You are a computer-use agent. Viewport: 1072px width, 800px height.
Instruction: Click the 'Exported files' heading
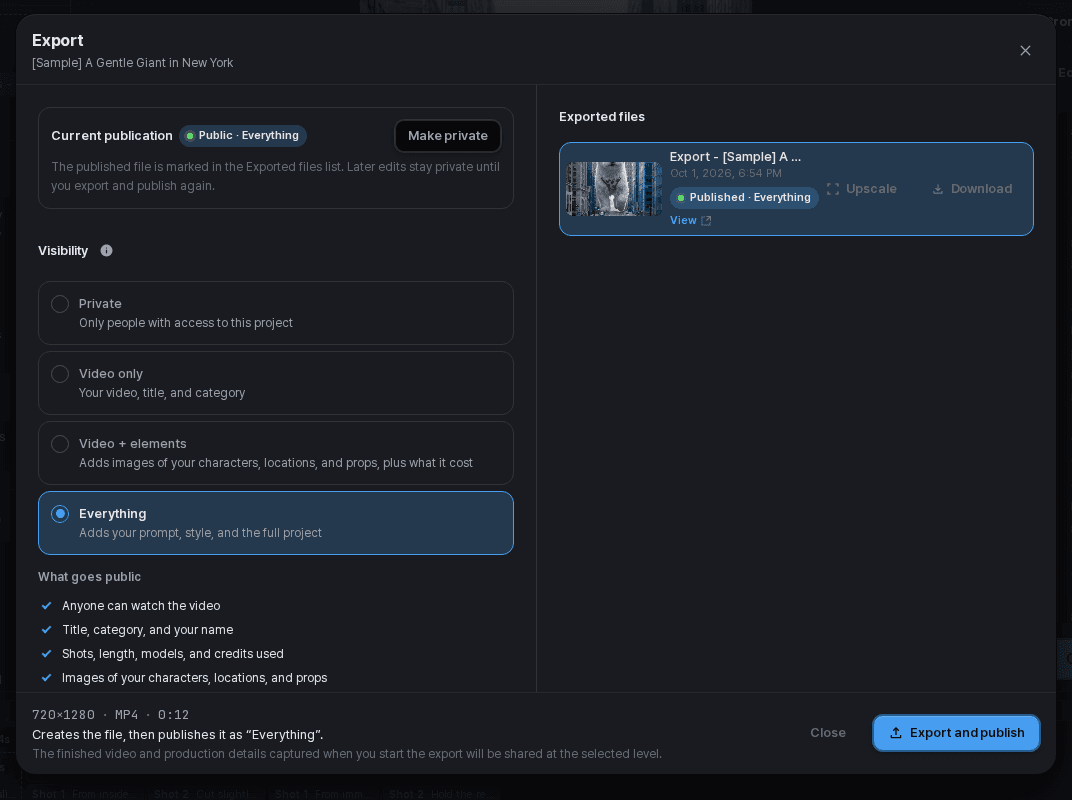coord(602,117)
